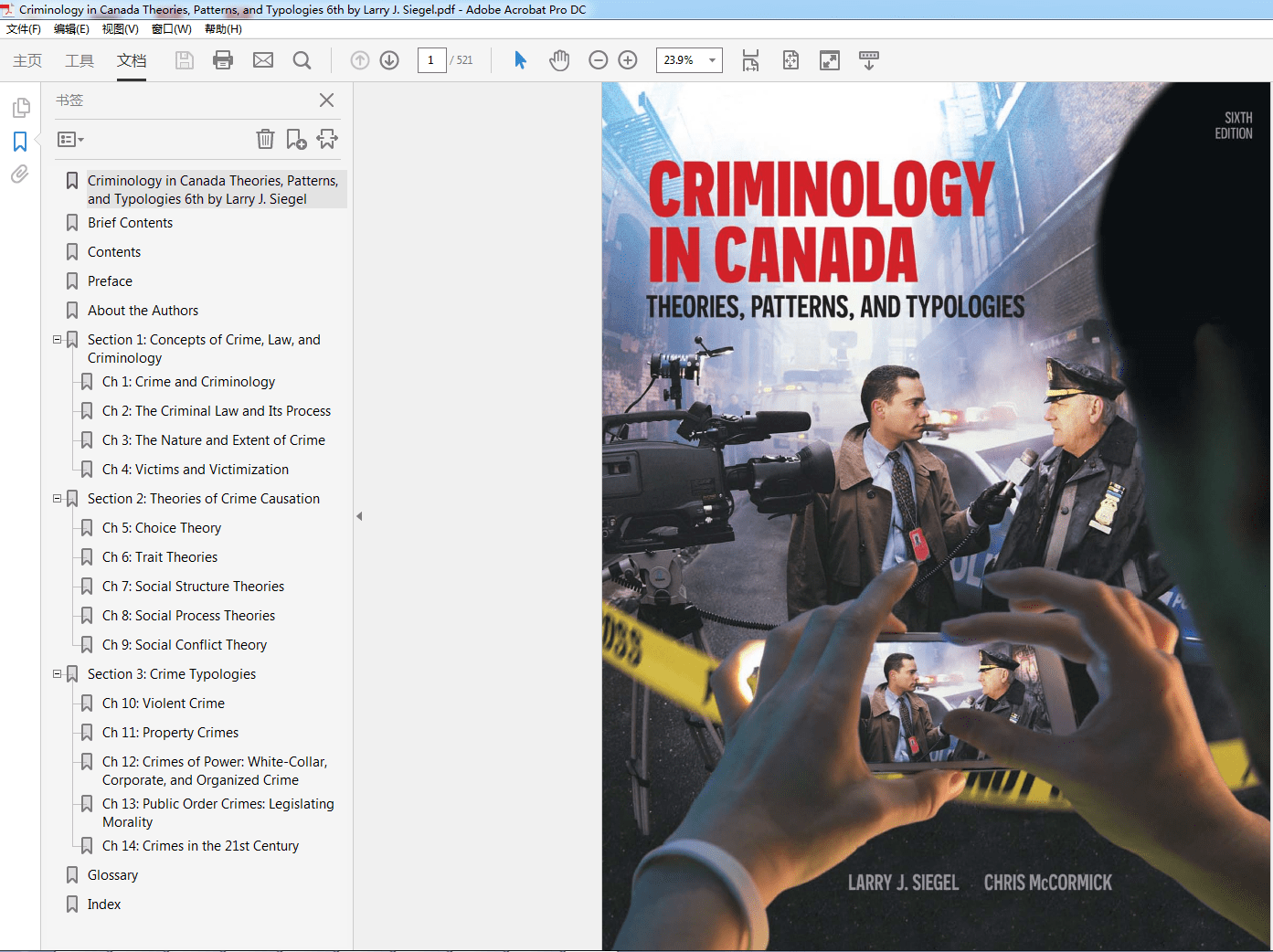1273x952 pixels.
Task: Delete the selected bookmark with trash icon
Action: tap(265, 139)
